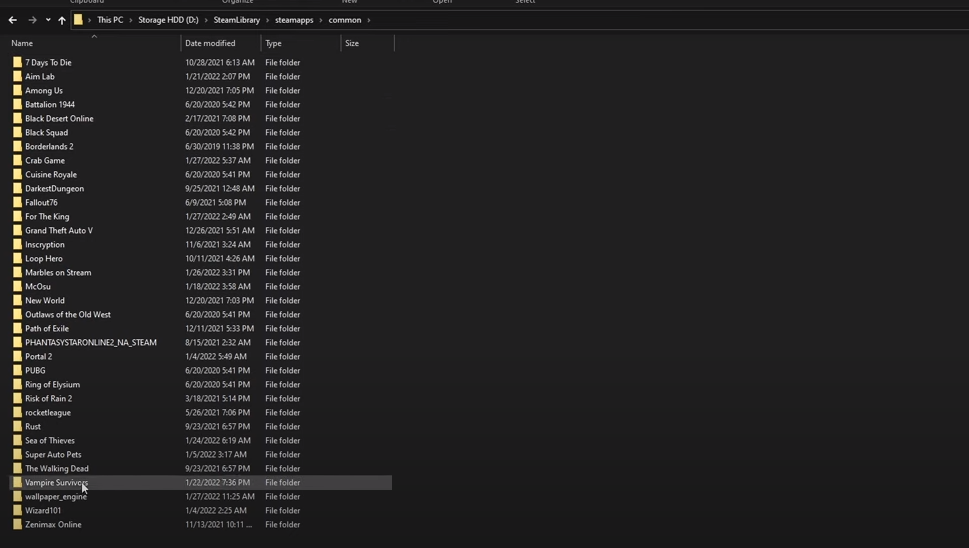
Task: Click the wallpaper_engine folder name
Action: pos(56,497)
